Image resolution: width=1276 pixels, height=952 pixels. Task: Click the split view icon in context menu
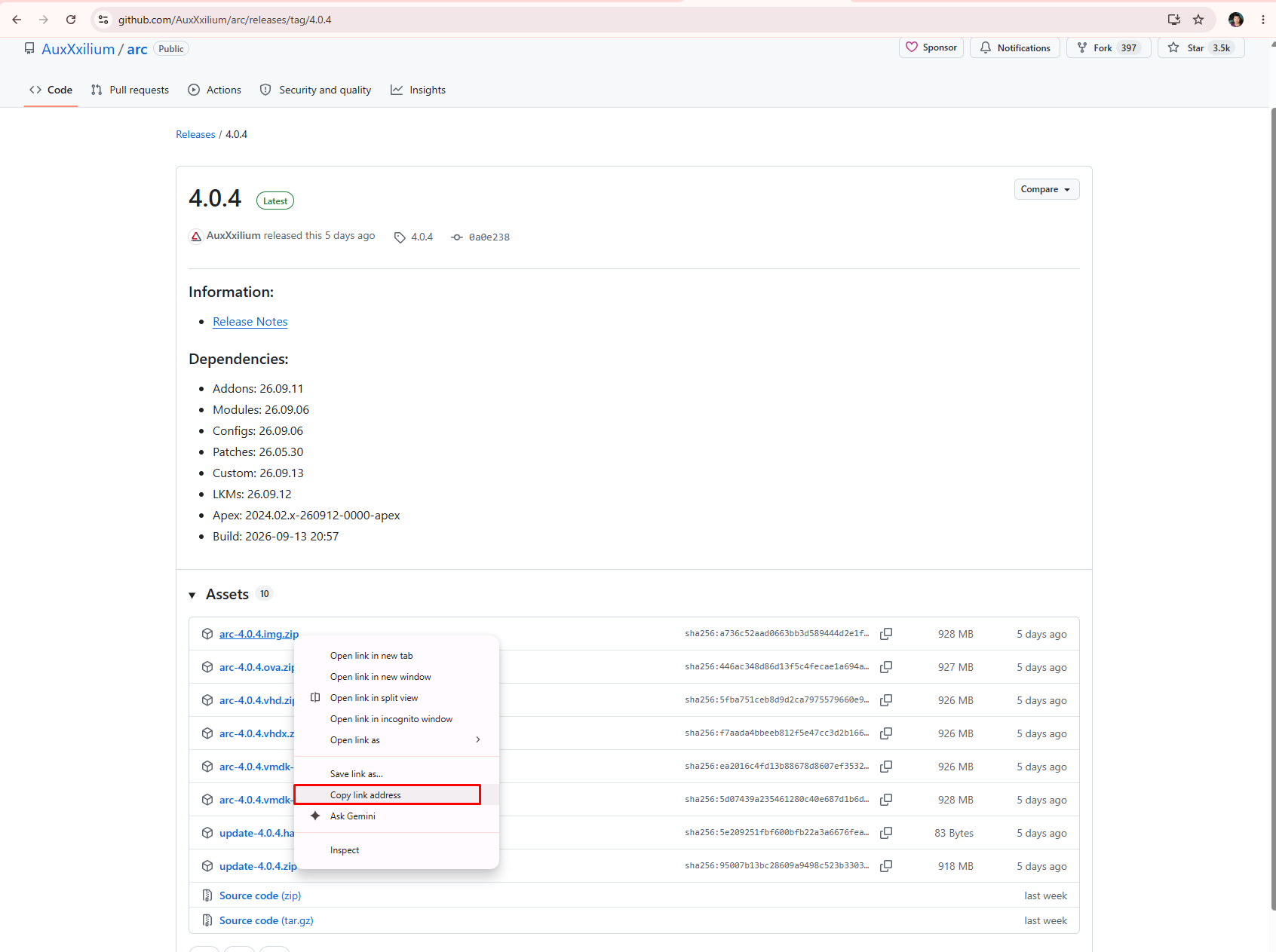click(x=315, y=697)
